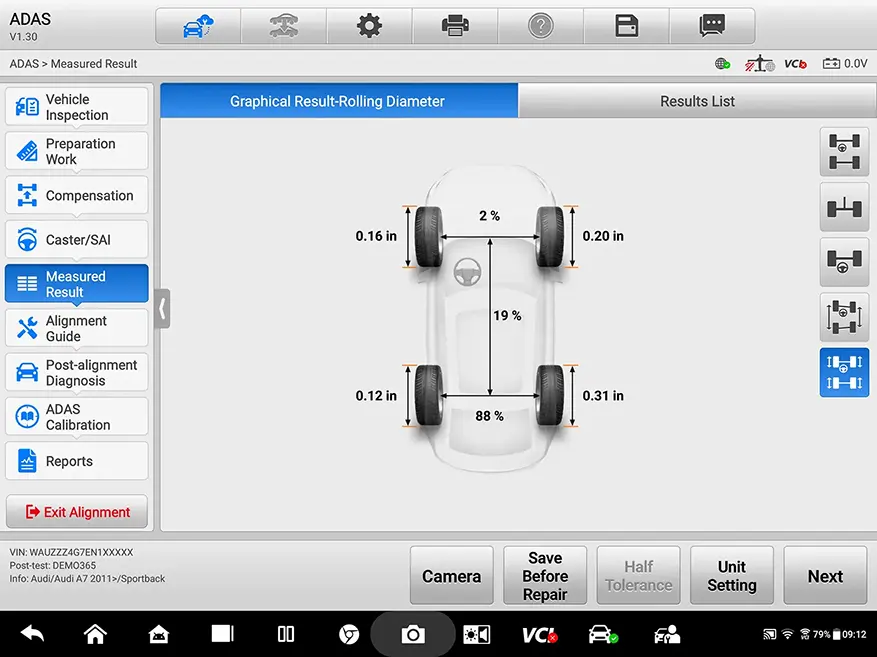Tap the Android home icon

point(95,634)
